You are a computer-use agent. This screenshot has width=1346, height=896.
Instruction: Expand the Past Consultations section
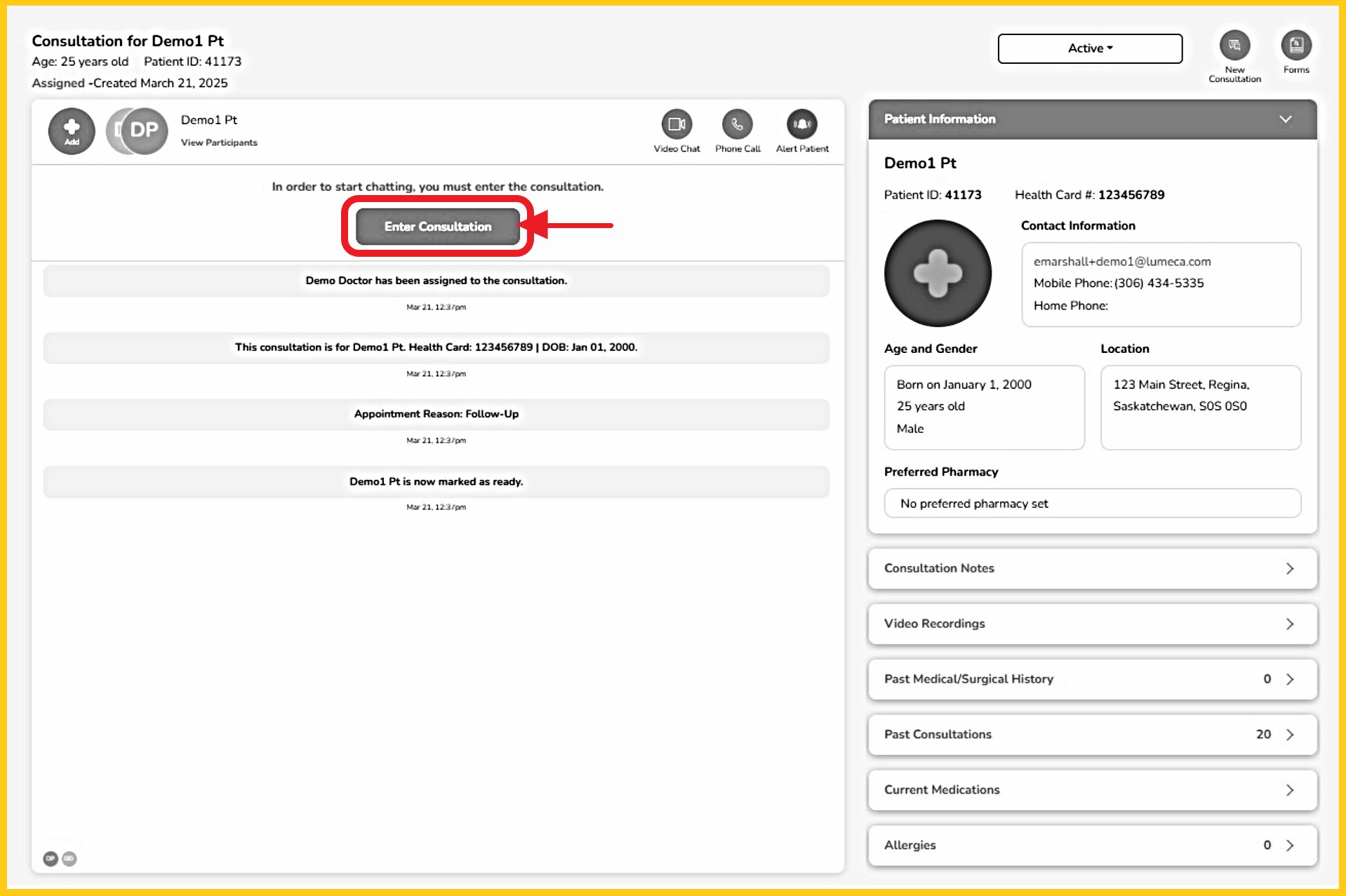coord(1092,735)
